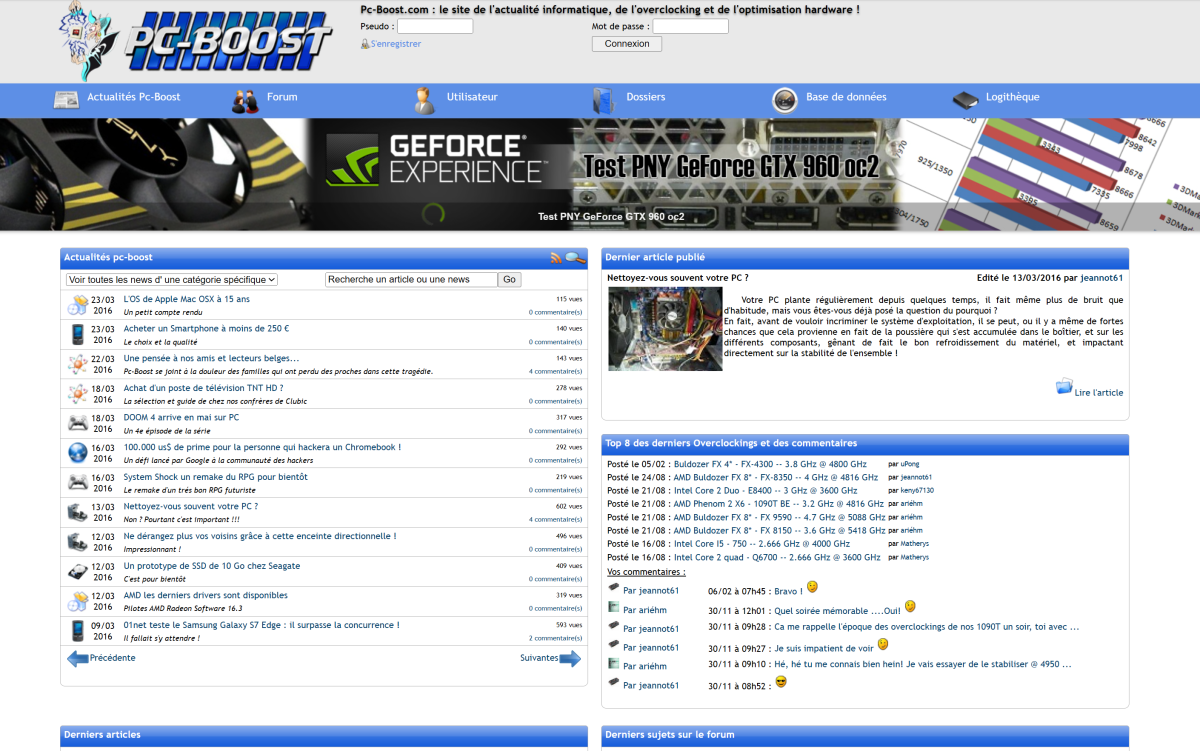This screenshot has width=1200, height=751.
Task: Go to the Précédente news page
Action: click(x=113, y=658)
